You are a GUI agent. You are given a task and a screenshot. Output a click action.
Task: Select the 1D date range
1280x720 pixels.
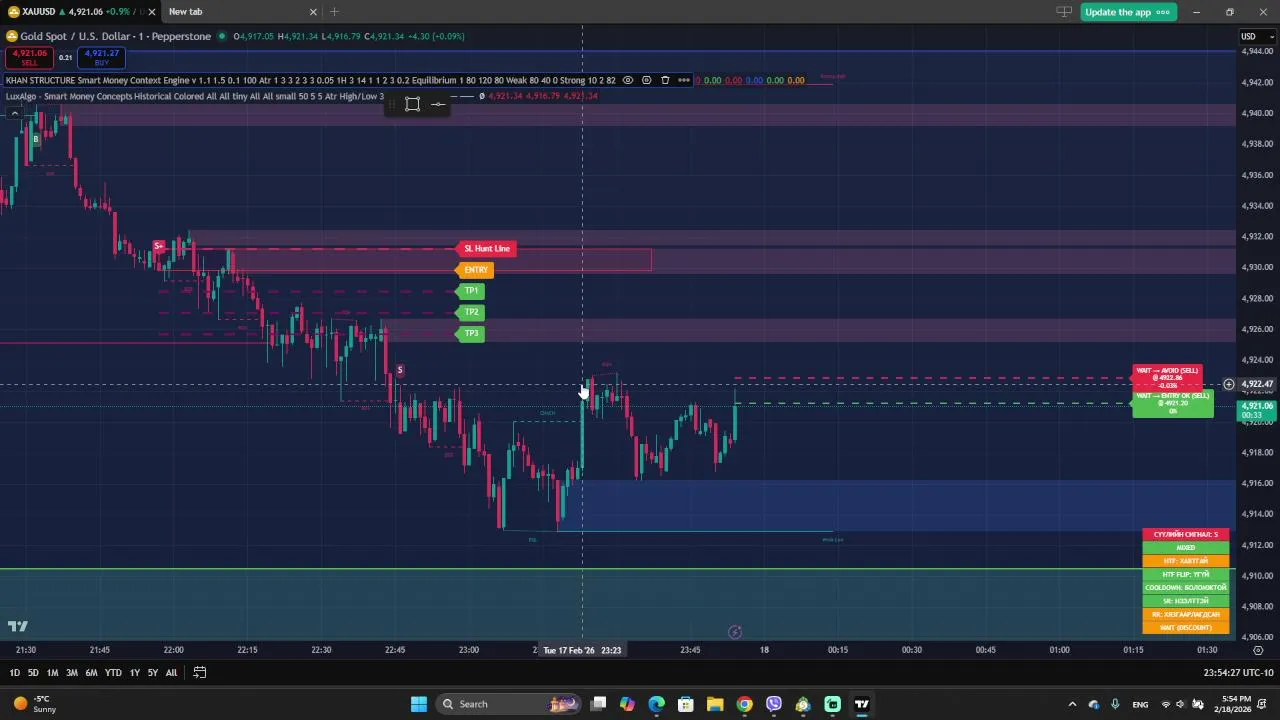pos(14,673)
